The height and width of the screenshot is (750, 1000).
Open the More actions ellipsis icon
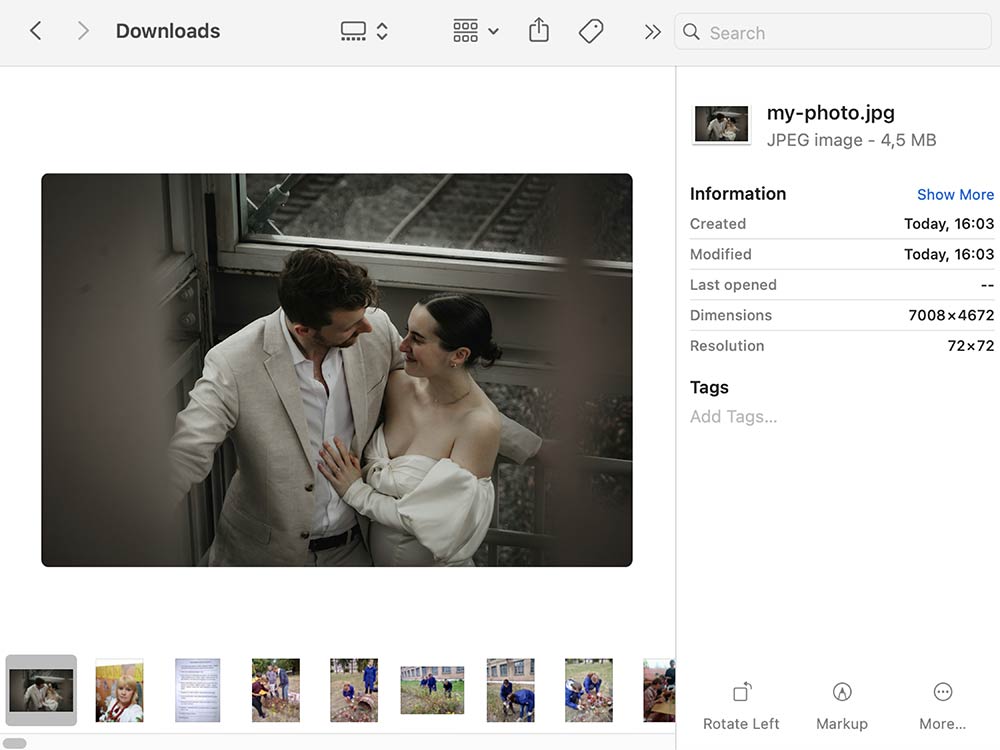(943, 692)
